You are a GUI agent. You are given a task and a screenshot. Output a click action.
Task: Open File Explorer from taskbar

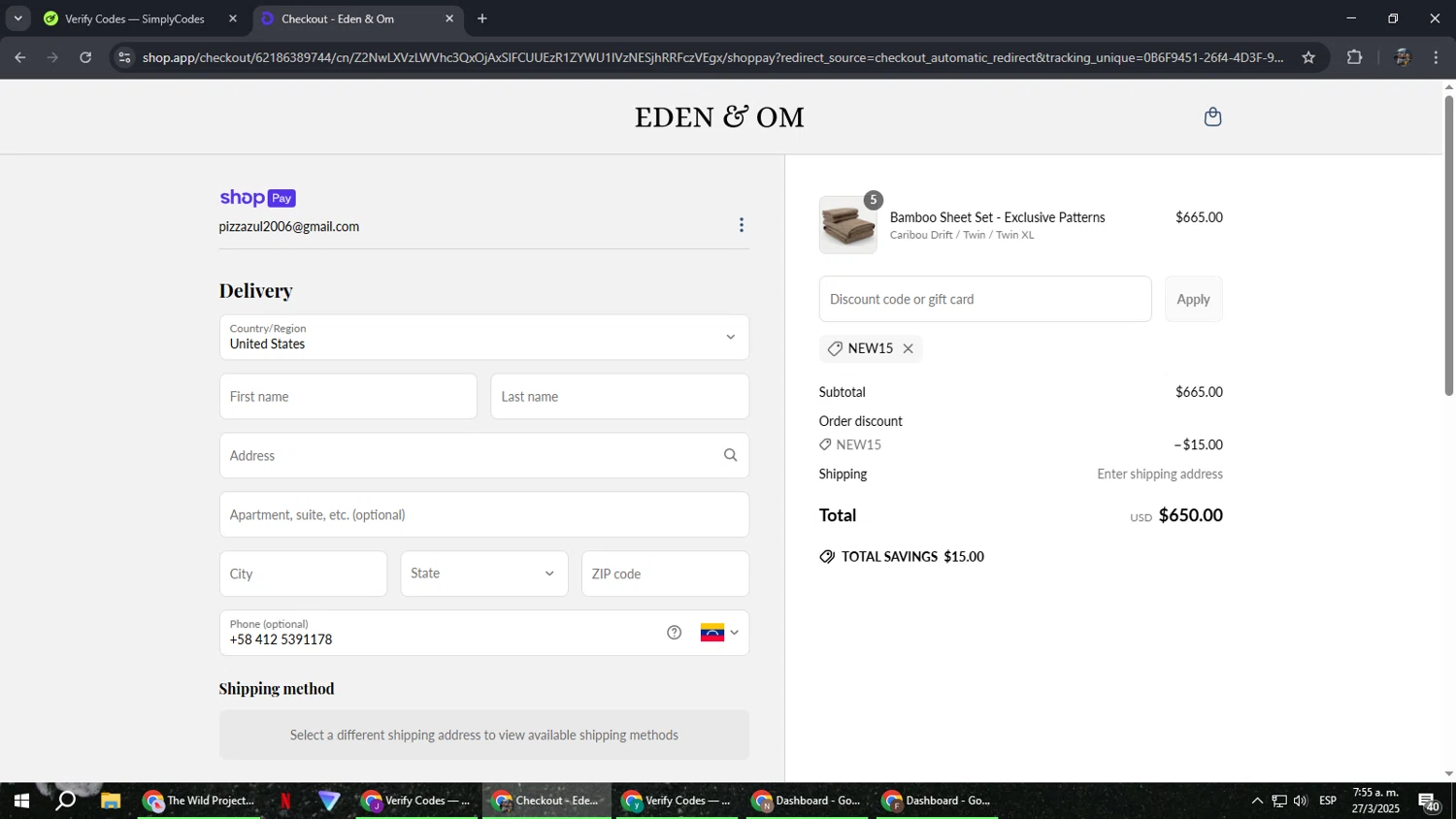click(x=111, y=802)
